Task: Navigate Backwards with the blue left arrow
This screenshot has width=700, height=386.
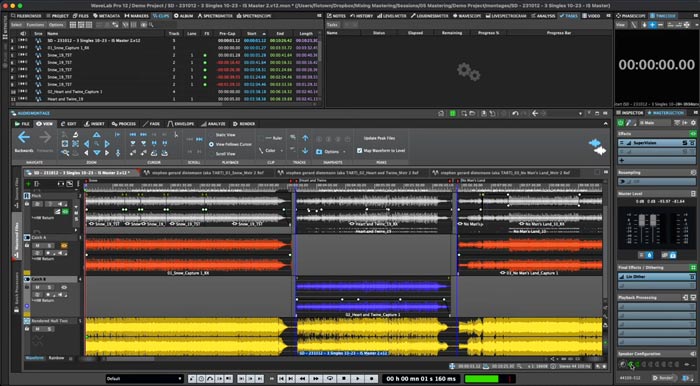Action: [x=24, y=137]
